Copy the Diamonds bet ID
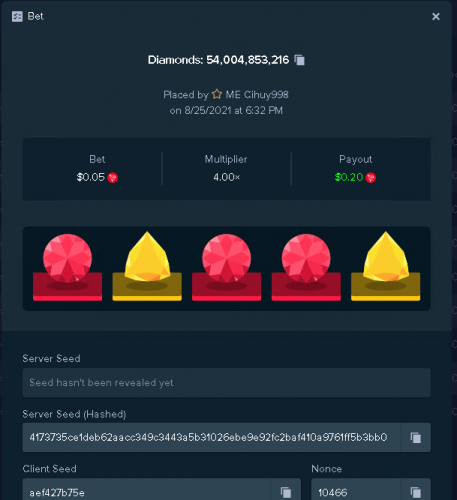 [x=299, y=60]
